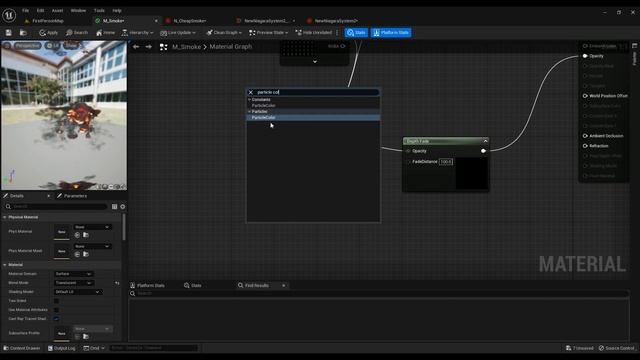Open the Help menu
Image resolution: width=640 pixels, height=360 pixels.
[117, 11]
